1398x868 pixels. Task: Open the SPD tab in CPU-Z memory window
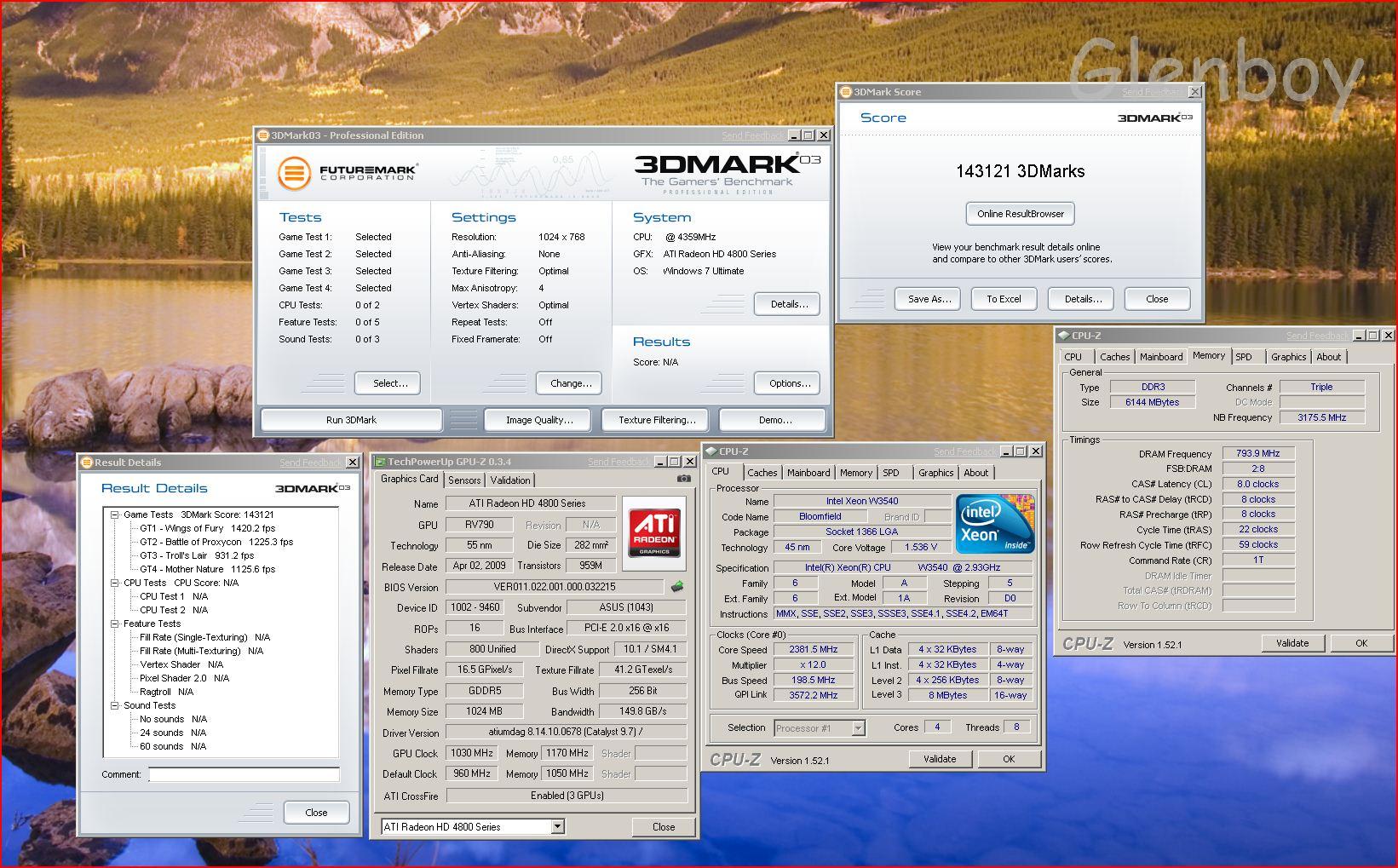point(1244,357)
